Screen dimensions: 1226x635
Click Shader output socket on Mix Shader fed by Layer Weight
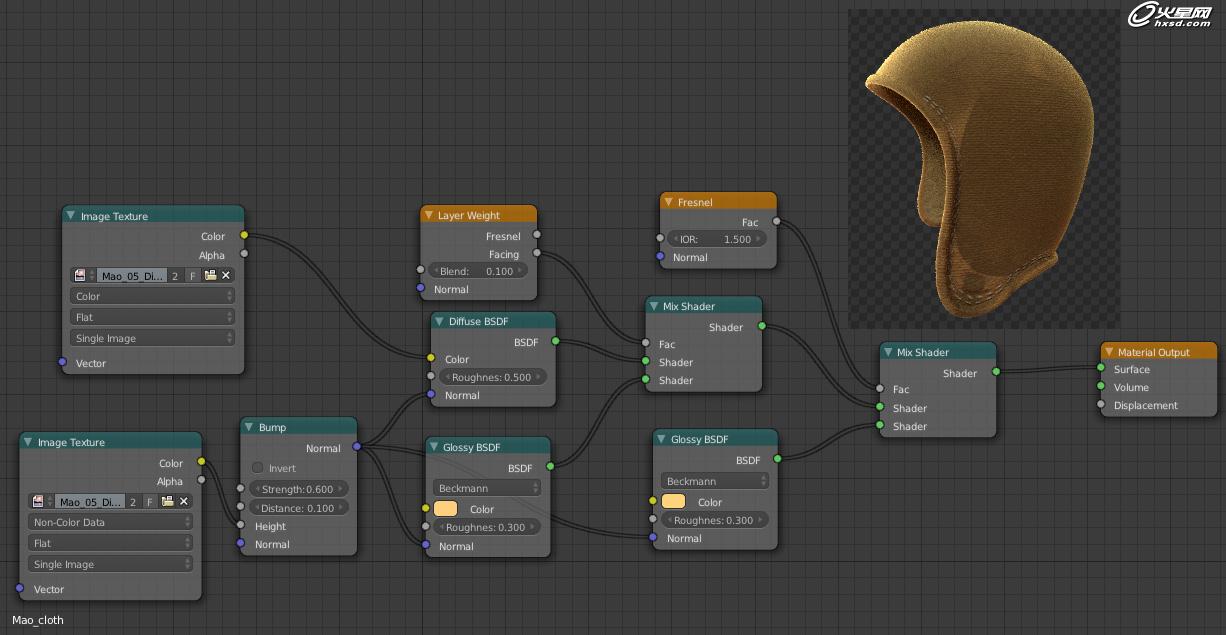(x=762, y=326)
